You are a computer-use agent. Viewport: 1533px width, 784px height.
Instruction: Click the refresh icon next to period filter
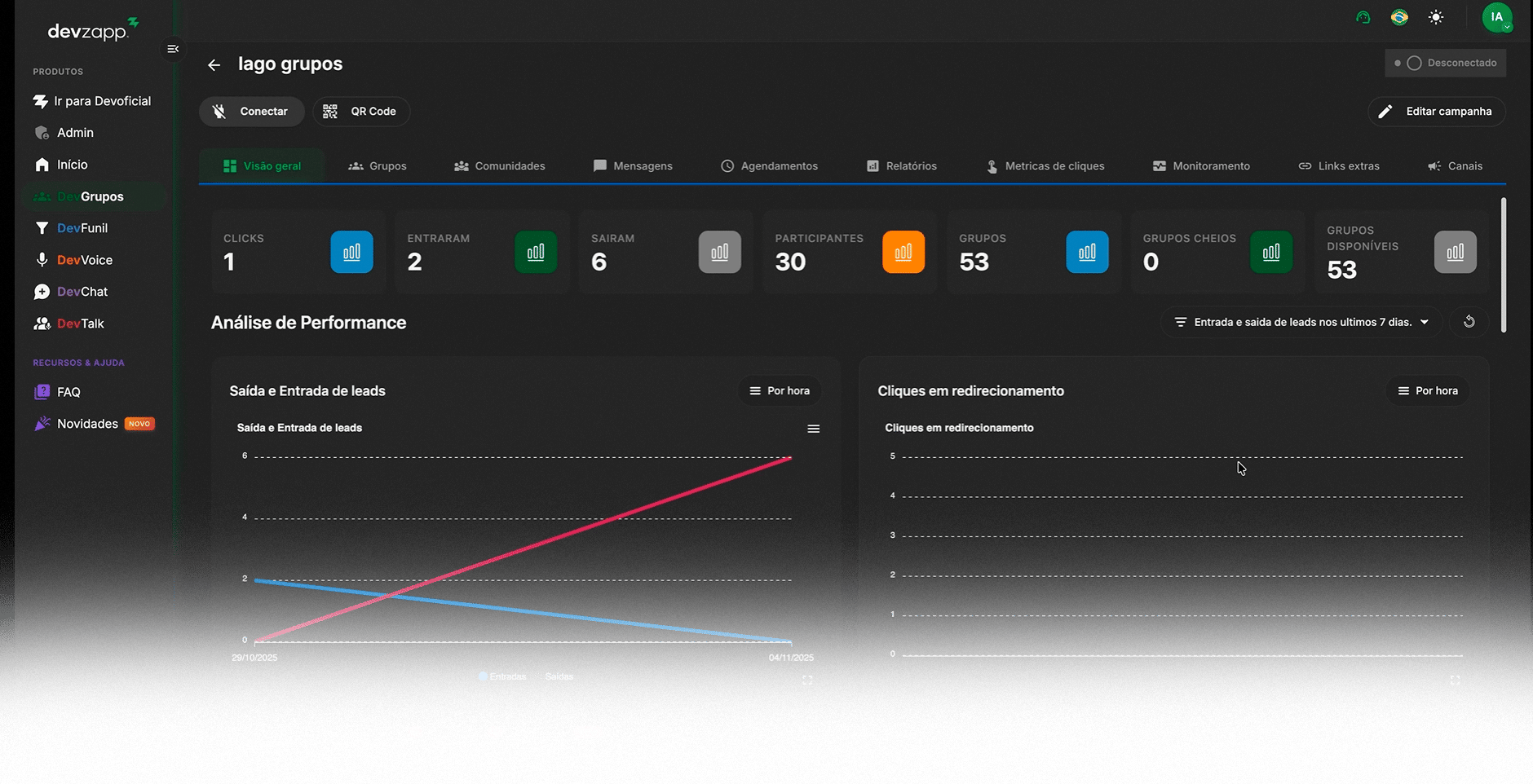pyautogui.click(x=1469, y=322)
